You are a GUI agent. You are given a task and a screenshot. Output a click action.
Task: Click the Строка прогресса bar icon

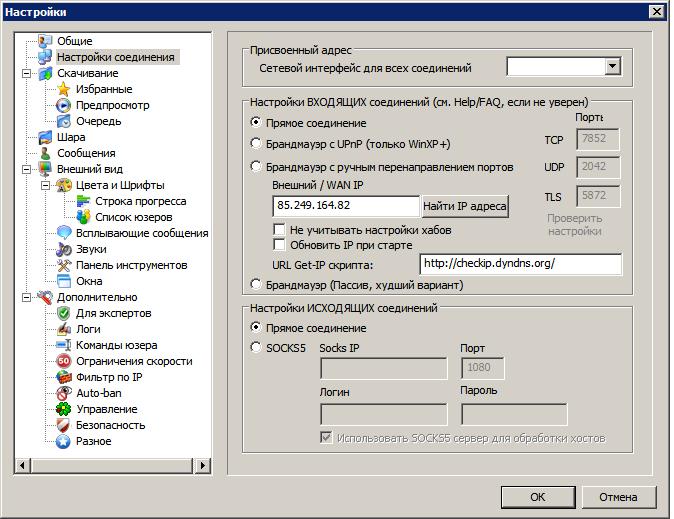(x=83, y=201)
